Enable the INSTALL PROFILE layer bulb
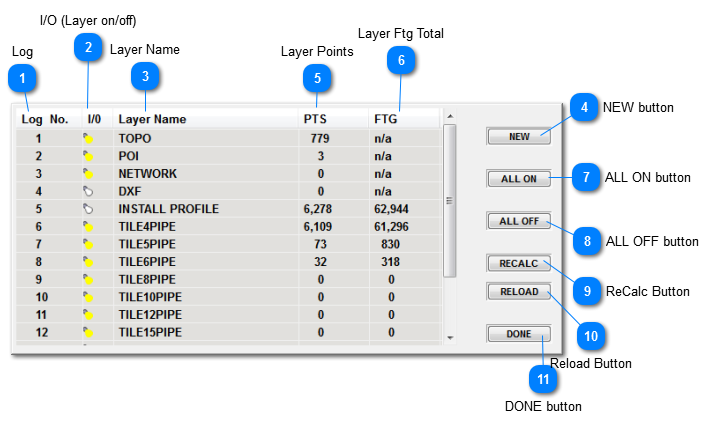The height and width of the screenshot is (430, 715). point(88,209)
